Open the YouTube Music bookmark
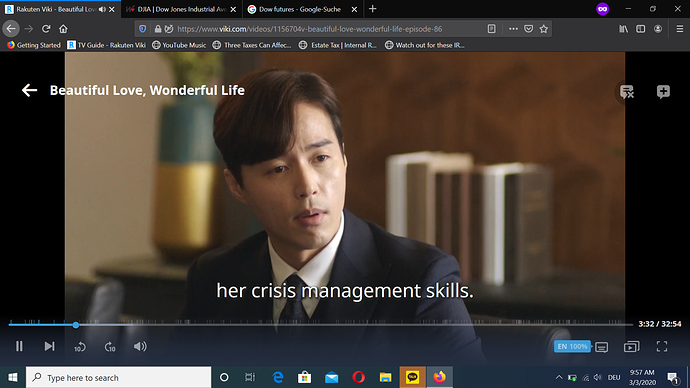 [179, 45]
